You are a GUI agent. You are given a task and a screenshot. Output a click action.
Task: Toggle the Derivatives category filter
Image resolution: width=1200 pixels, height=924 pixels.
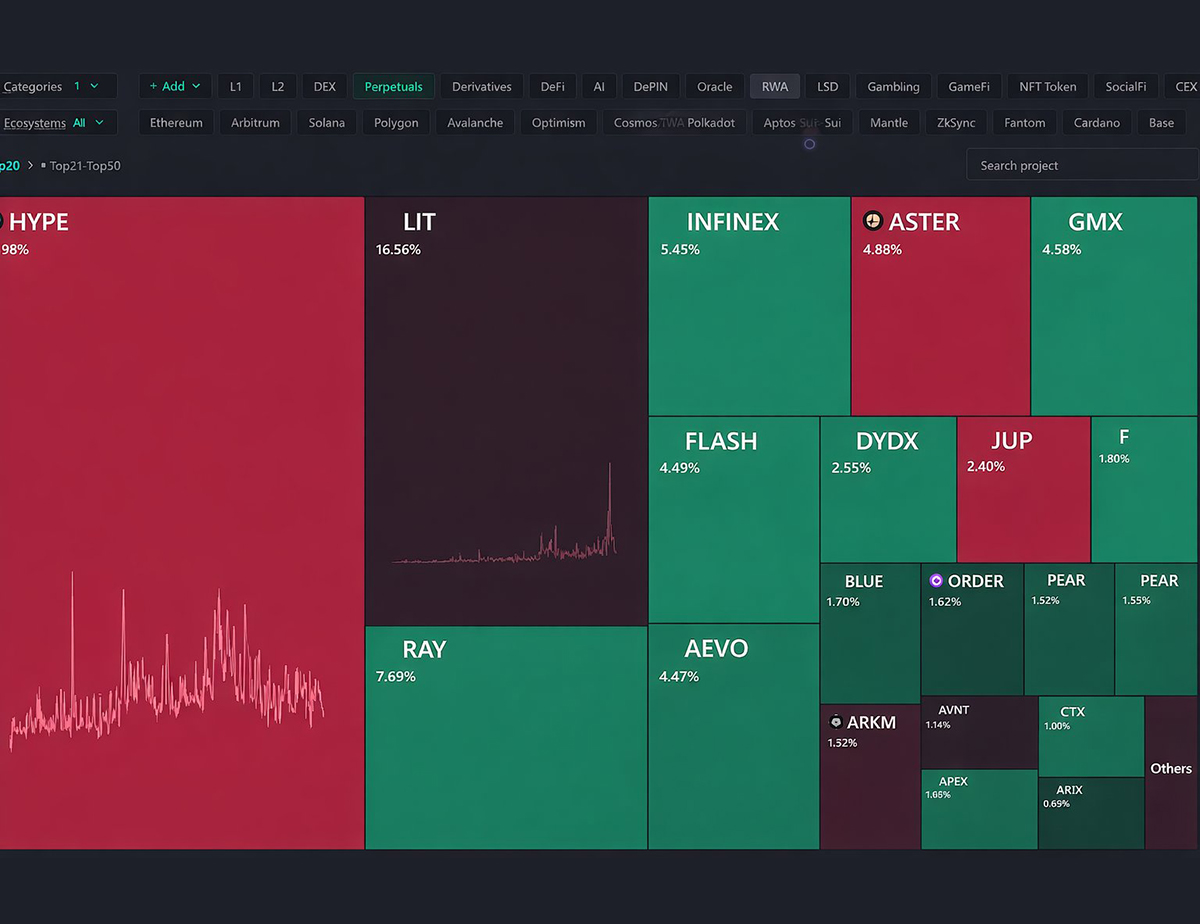point(482,87)
